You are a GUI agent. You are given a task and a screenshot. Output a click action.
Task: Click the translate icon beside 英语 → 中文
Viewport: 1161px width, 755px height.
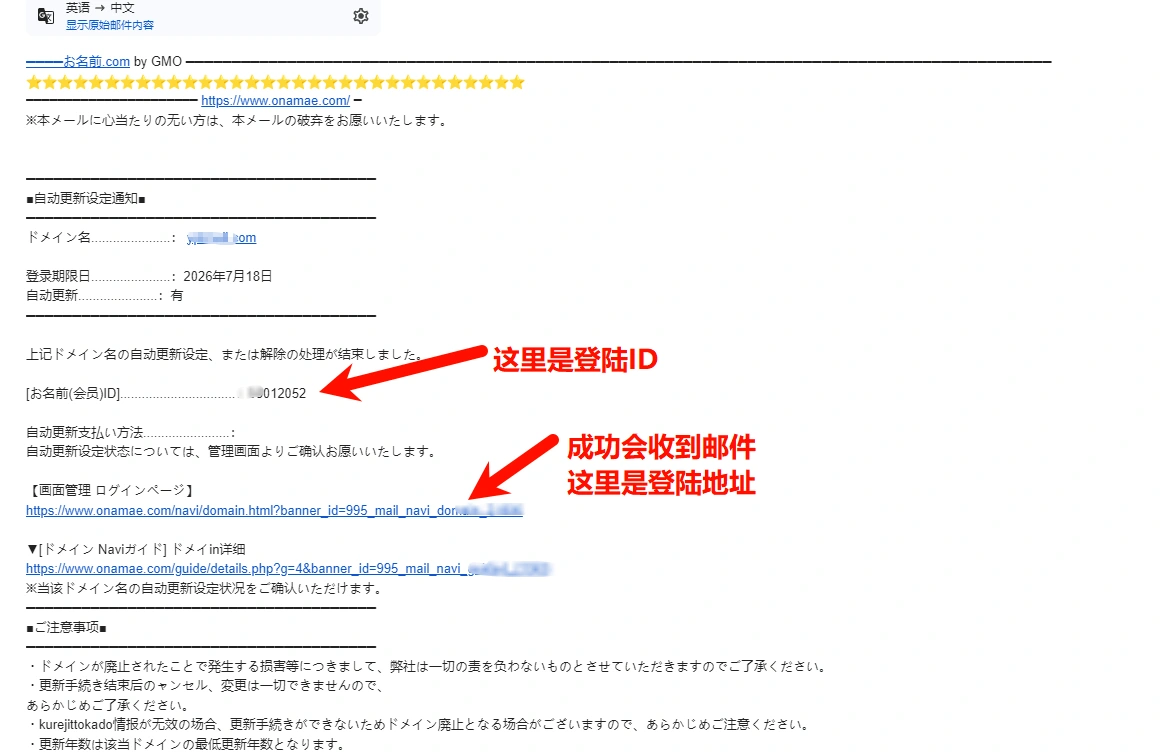coord(45,16)
